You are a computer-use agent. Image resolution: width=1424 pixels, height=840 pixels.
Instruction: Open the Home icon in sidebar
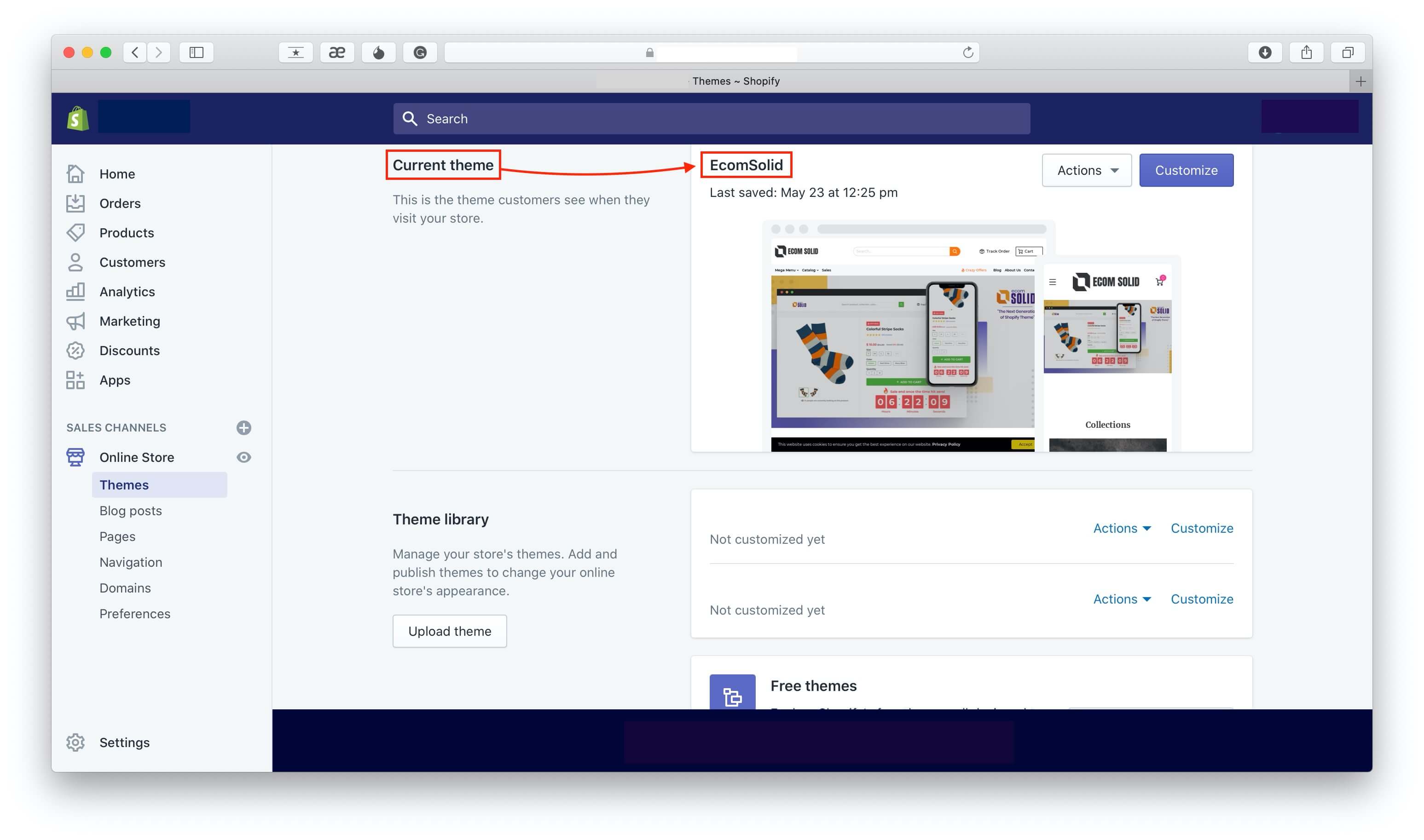click(x=75, y=174)
